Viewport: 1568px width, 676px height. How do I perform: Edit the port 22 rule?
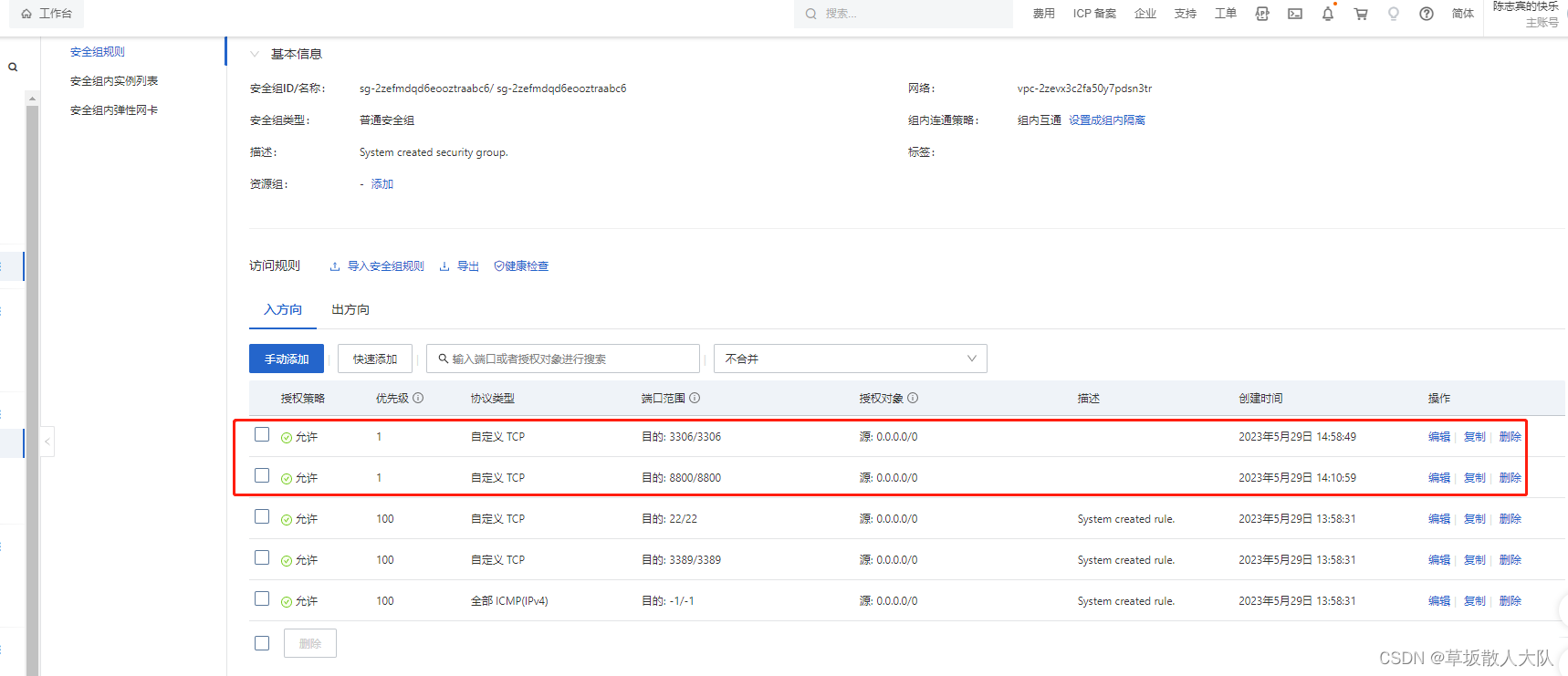[1439, 519]
